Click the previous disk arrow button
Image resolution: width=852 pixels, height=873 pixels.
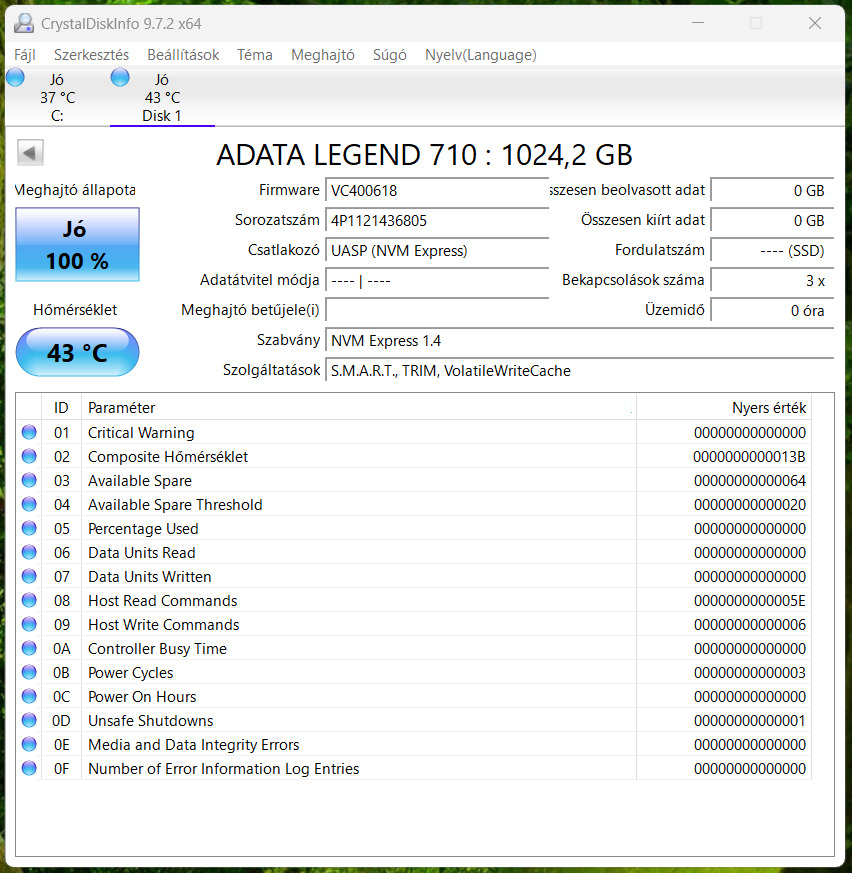(x=30, y=153)
